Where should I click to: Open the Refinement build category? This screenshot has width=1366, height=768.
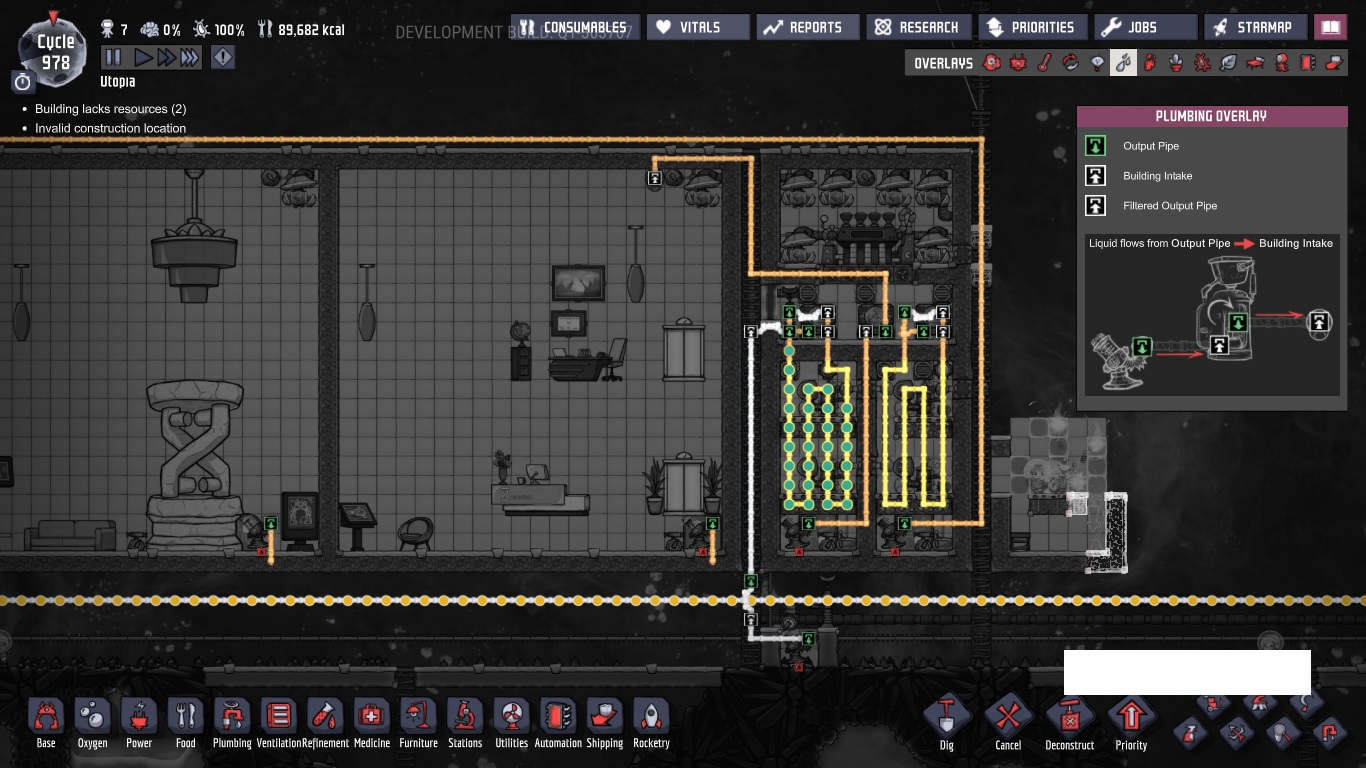pyautogui.click(x=325, y=724)
